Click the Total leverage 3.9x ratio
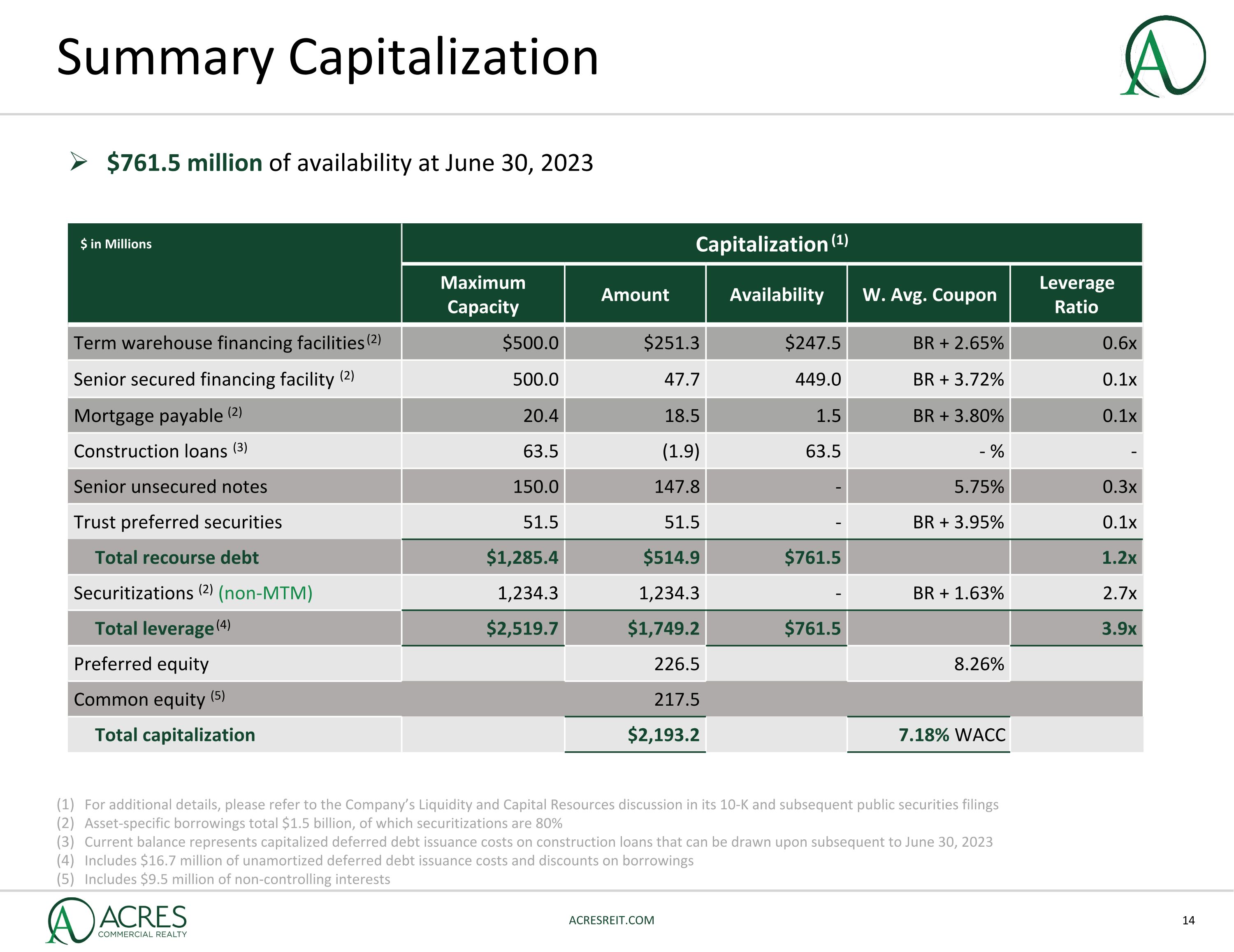Viewport: 1234px width, 952px height. pos(1118,629)
